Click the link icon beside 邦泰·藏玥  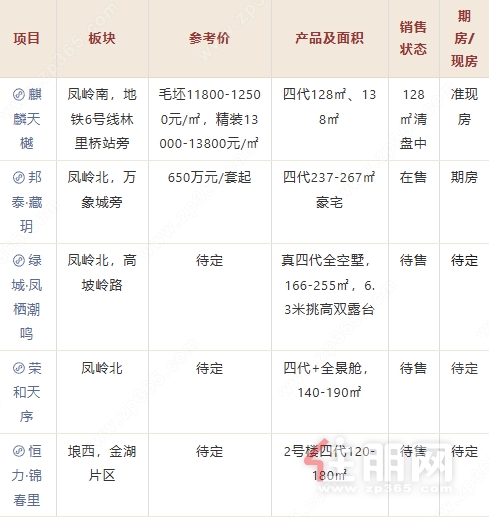pyautogui.click(x=19, y=178)
